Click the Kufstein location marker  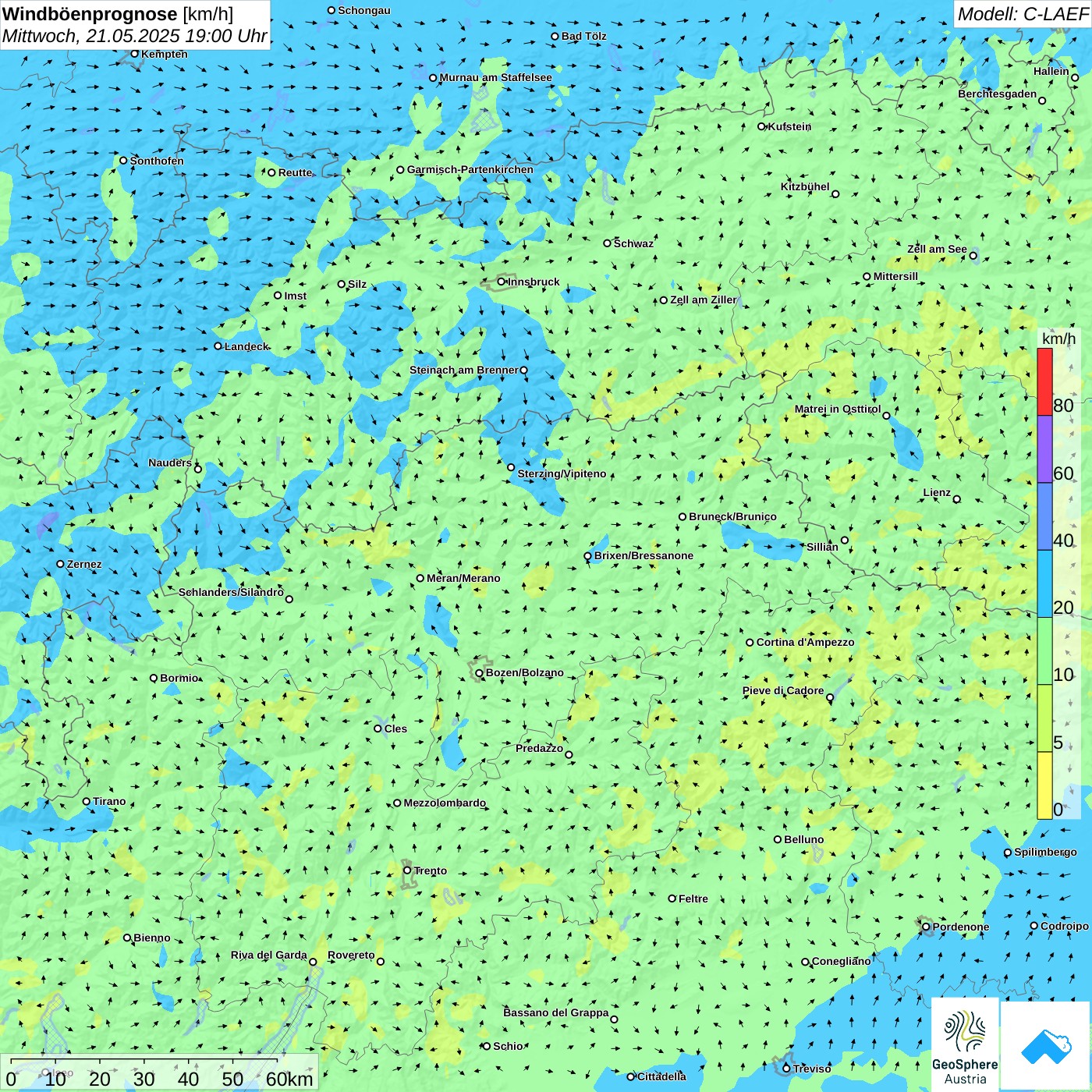click(x=762, y=126)
